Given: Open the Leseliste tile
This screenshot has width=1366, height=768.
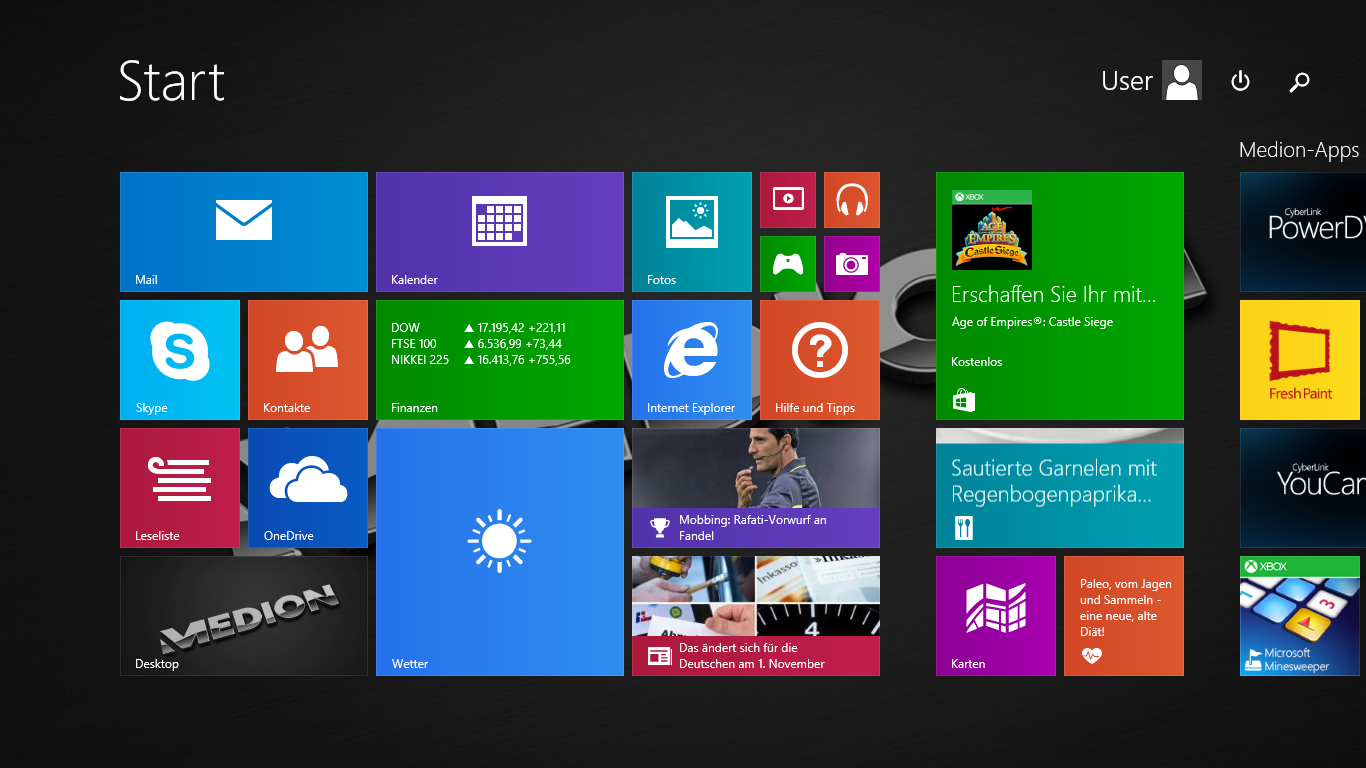Looking at the screenshot, I should pyautogui.click(x=180, y=488).
